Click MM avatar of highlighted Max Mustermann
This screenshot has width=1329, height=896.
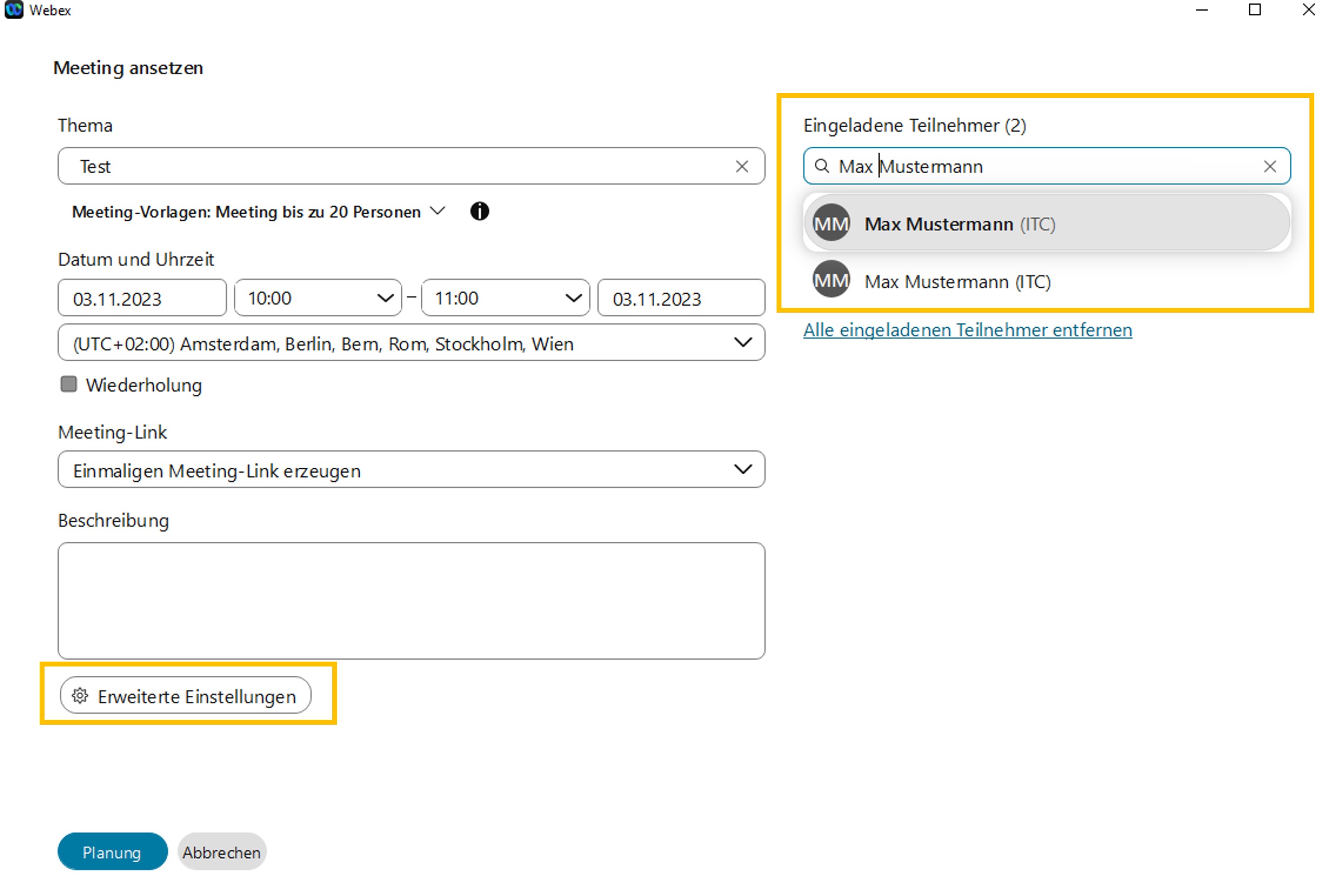pos(831,223)
